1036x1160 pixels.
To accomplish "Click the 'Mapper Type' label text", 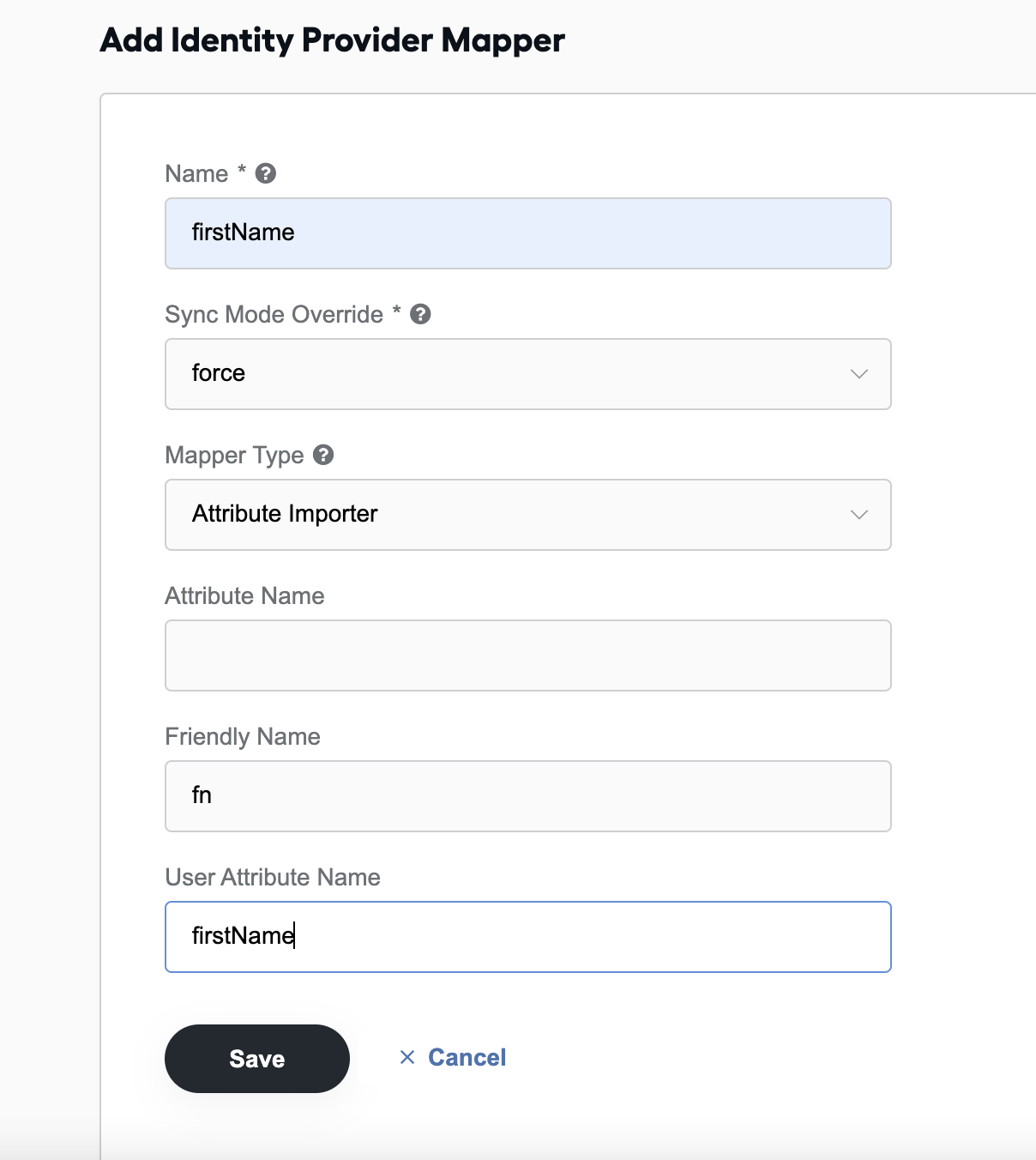I will [234, 455].
